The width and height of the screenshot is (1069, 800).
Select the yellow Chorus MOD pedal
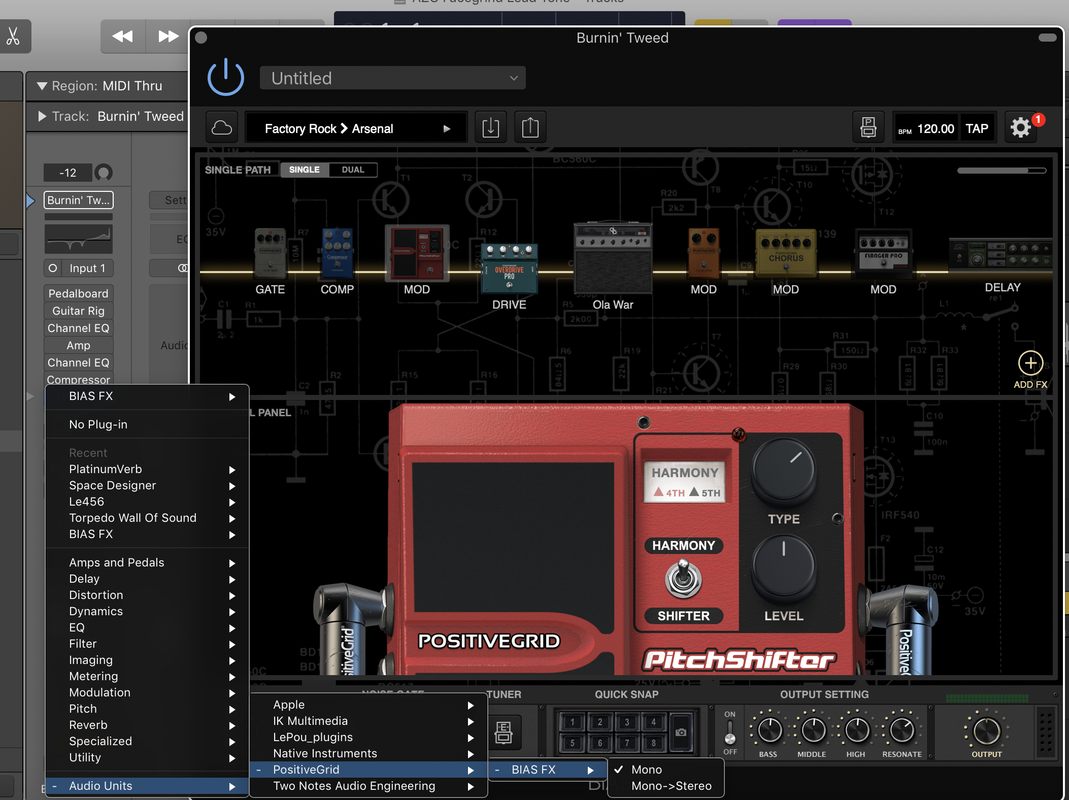[x=785, y=253]
